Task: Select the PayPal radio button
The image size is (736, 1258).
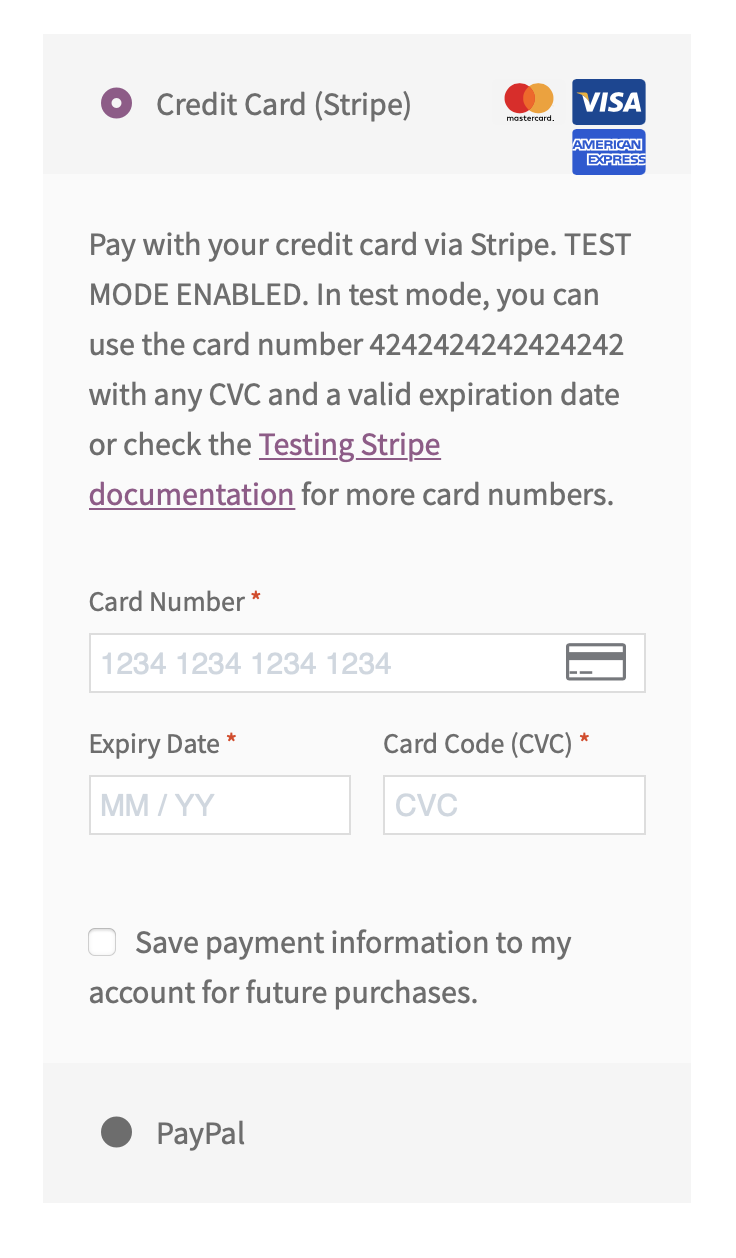Action: coord(117,1133)
